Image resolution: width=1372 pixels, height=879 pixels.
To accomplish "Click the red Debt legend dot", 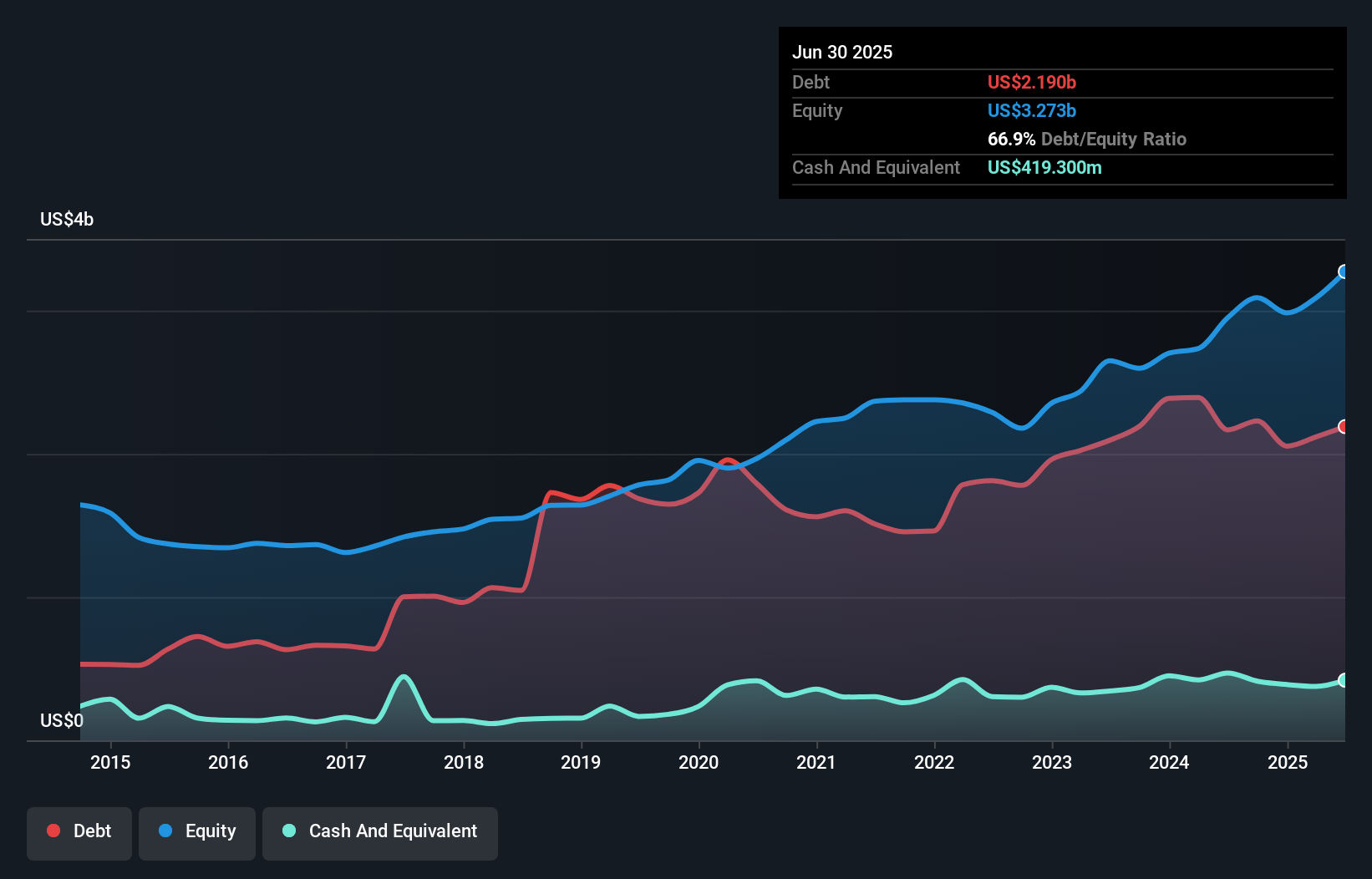I will [53, 831].
